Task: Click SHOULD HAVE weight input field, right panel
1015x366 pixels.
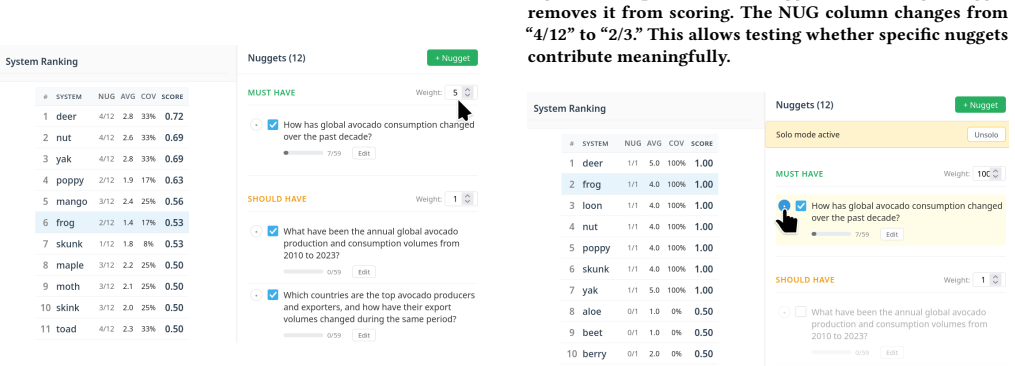Action: [982, 280]
